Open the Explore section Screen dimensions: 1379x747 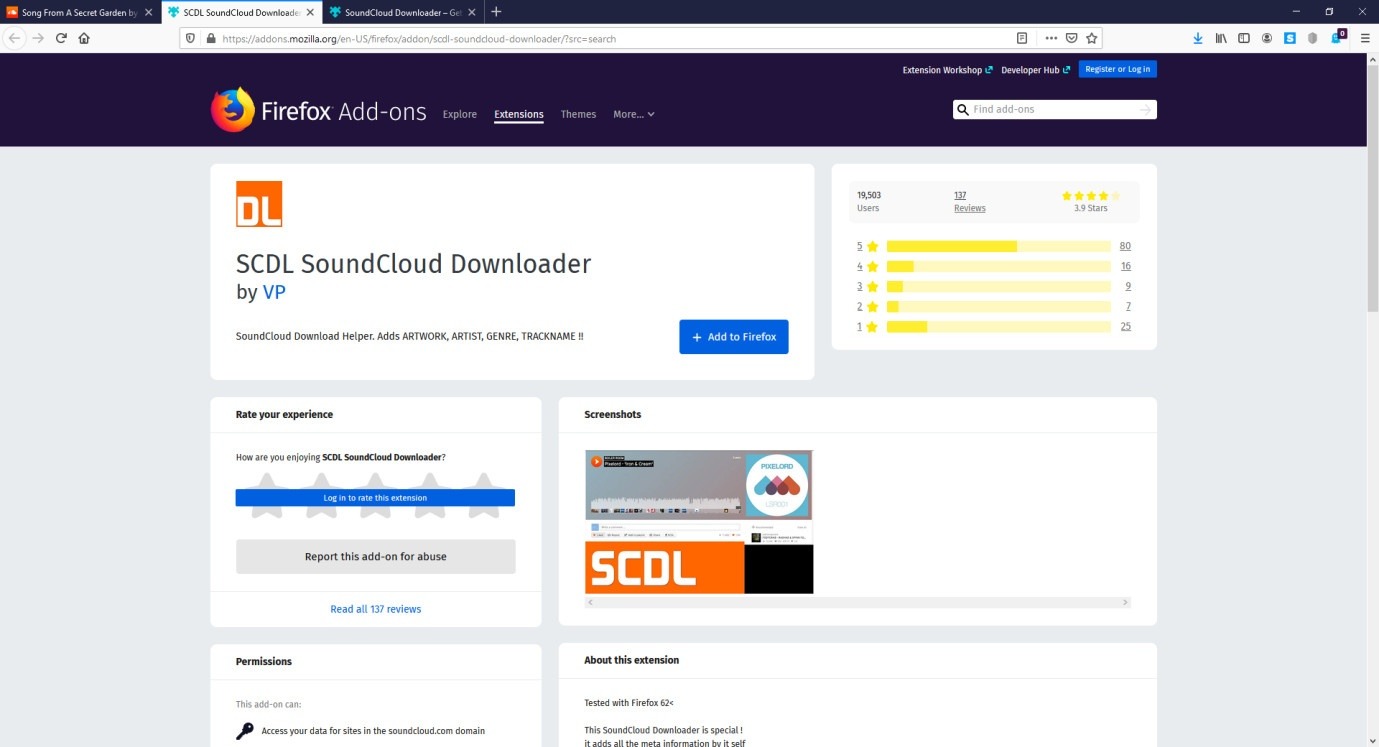(460, 114)
